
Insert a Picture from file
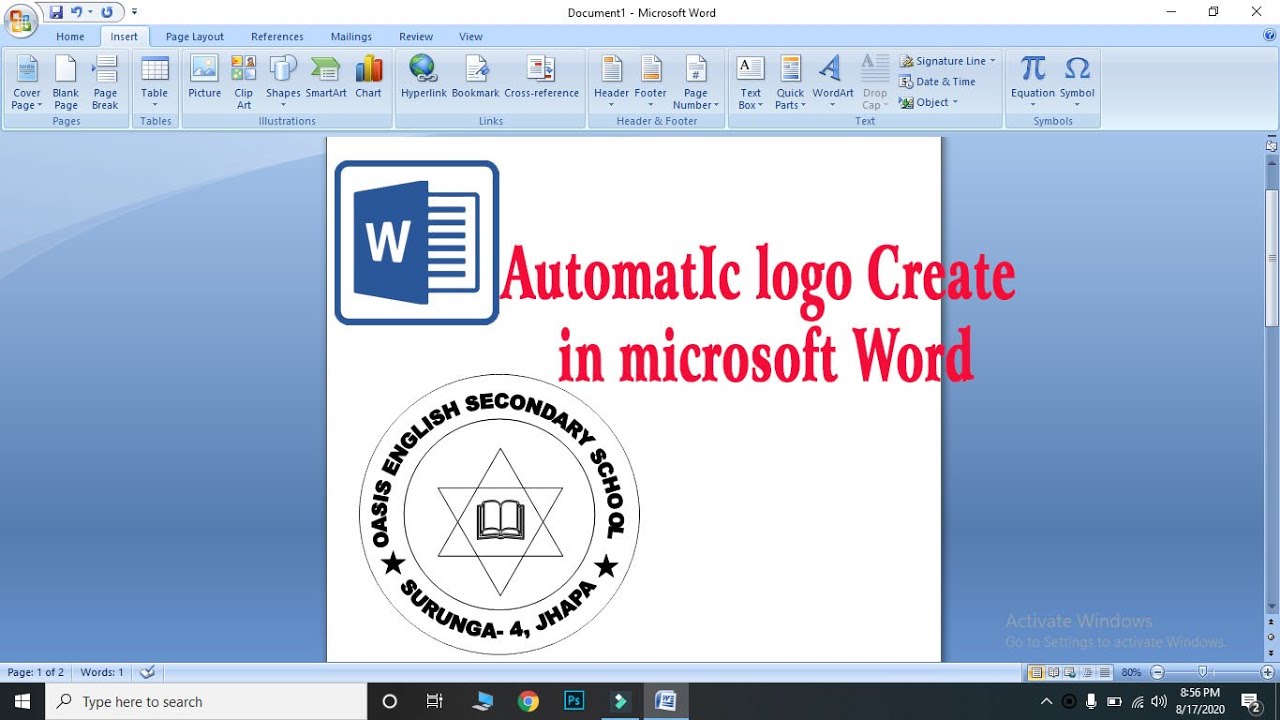[x=204, y=78]
